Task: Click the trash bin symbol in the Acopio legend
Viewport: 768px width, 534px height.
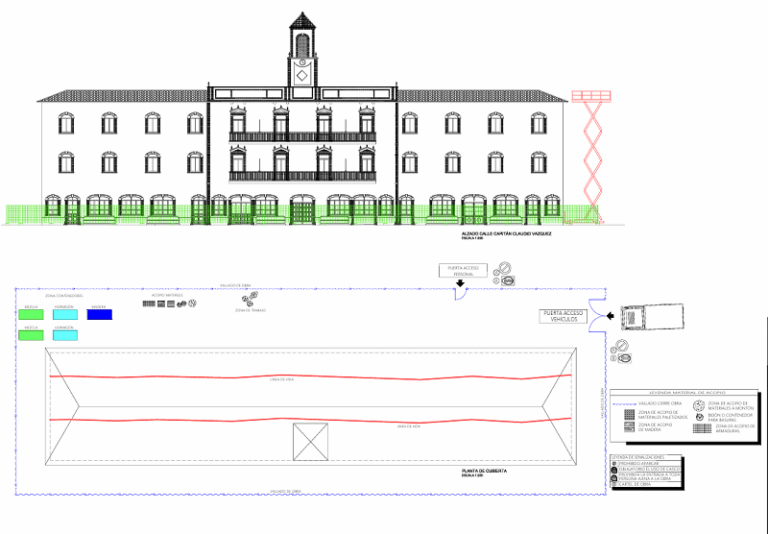Action: pyautogui.click(x=699, y=417)
